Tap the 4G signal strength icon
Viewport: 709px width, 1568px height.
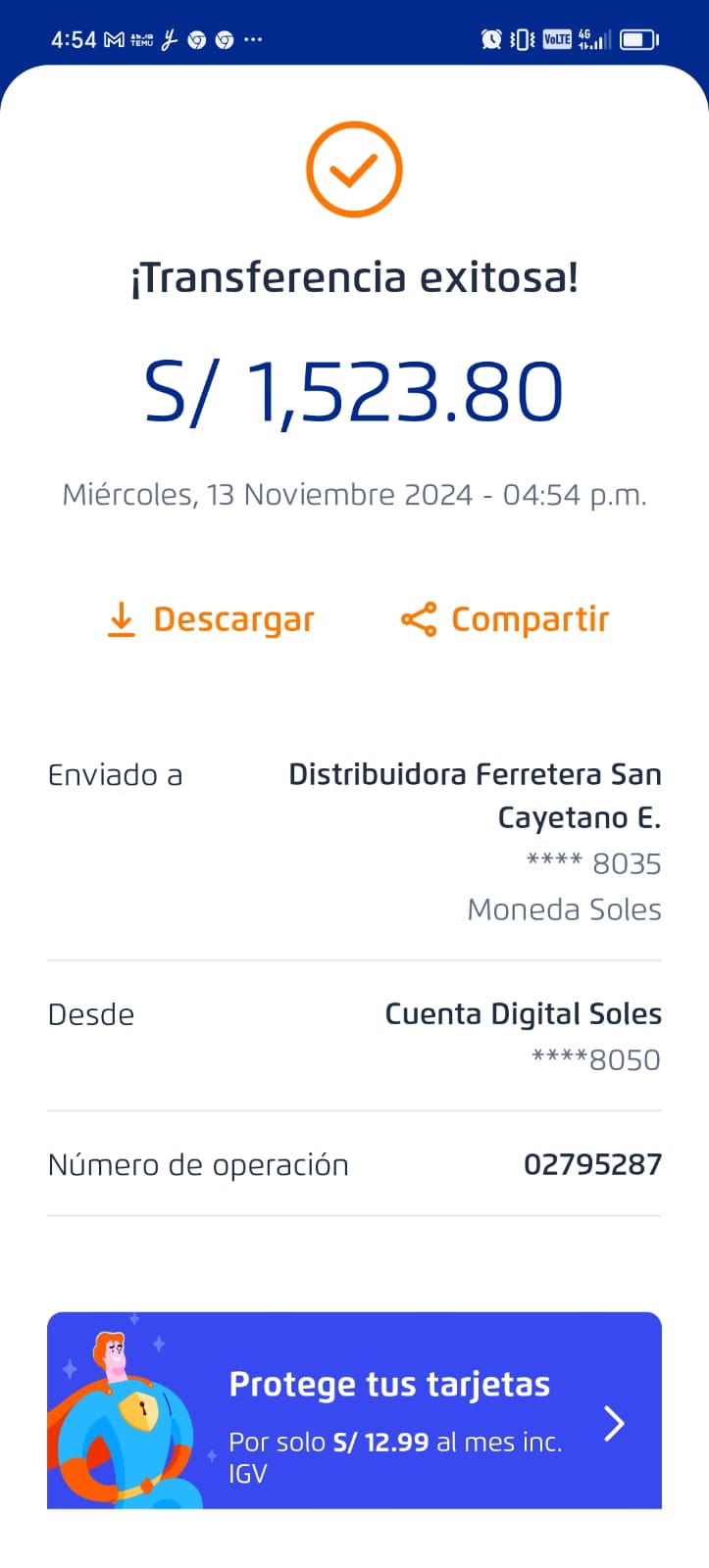point(594,39)
